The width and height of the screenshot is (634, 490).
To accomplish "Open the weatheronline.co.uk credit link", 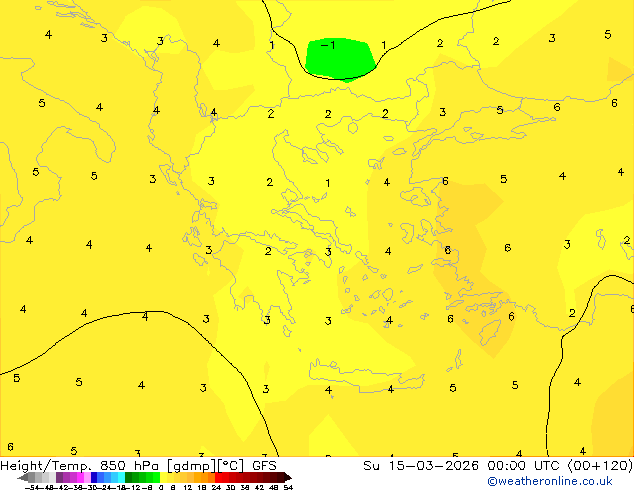I will pos(550,481).
